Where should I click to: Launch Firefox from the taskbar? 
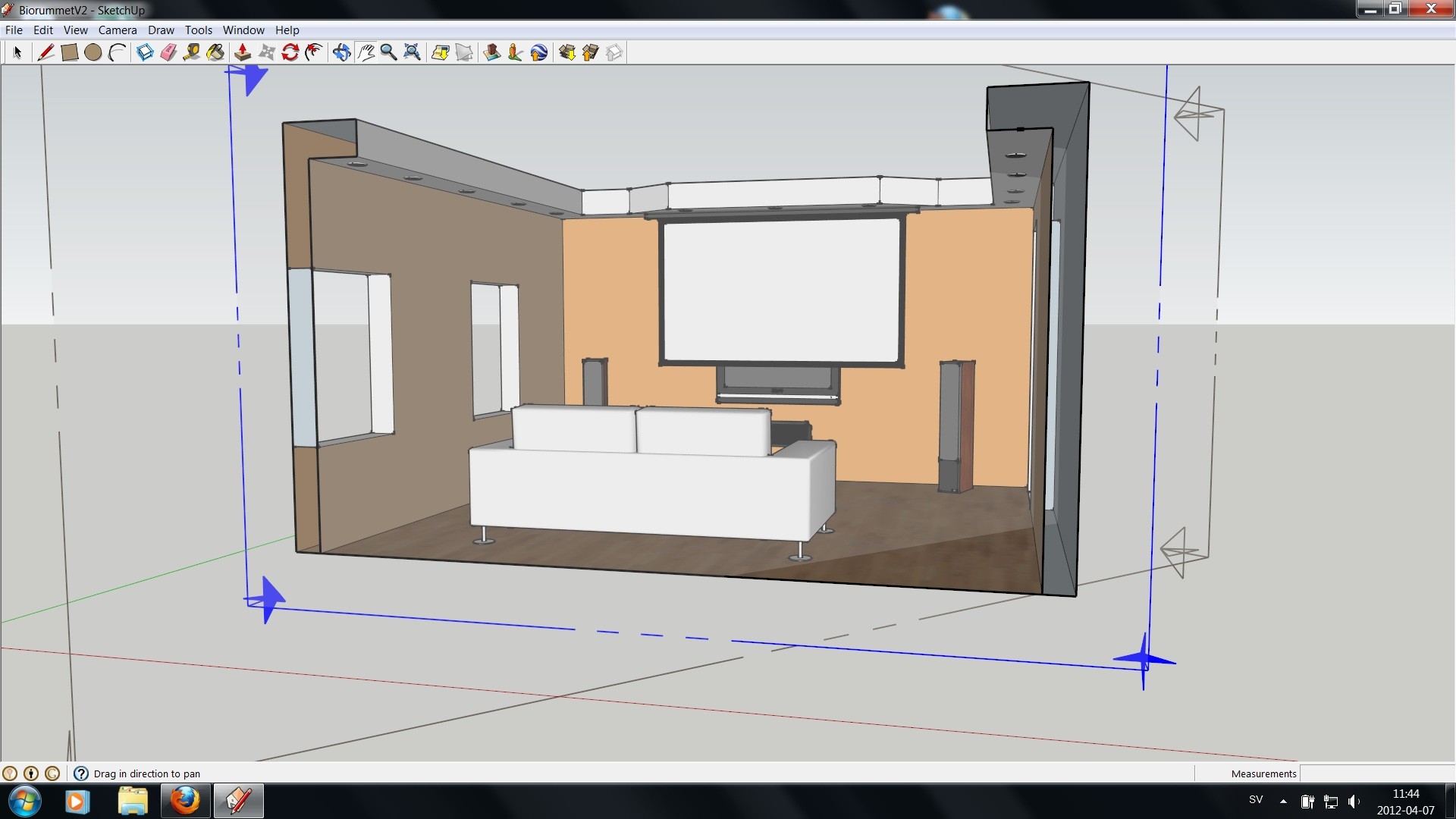184,801
